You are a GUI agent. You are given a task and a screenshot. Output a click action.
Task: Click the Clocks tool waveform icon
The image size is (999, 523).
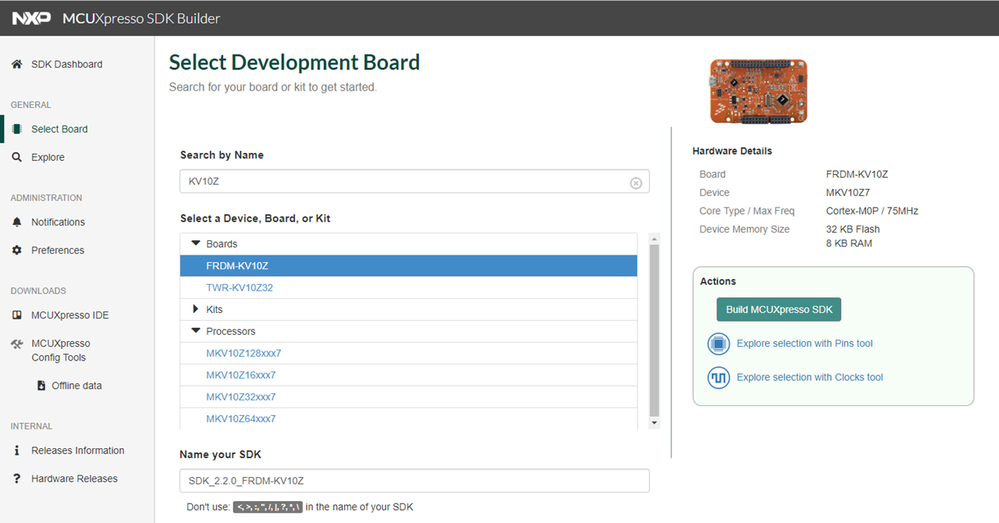tap(718, 377)
